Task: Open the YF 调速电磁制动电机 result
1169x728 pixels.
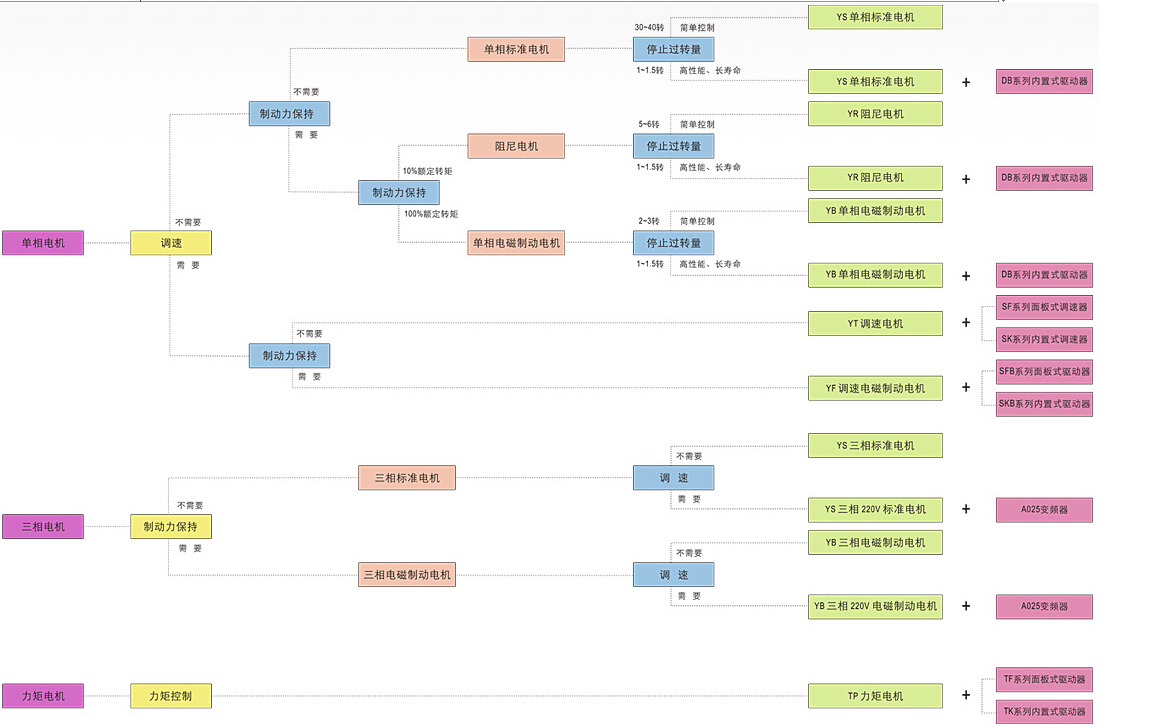Action: pyautogui.click(x=875, y=388)
